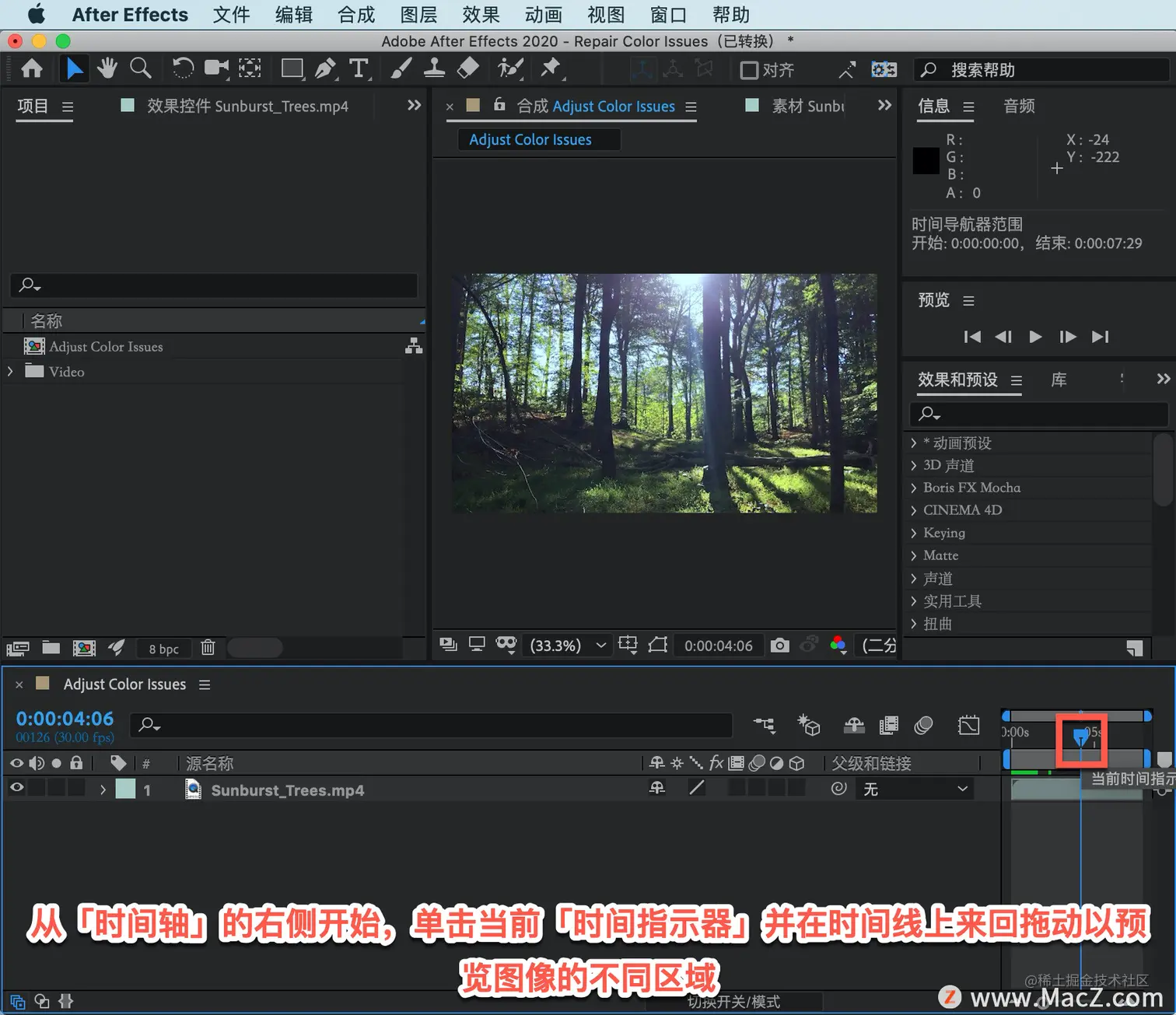Select the Eraser tool
The width and height of the screenshot is (1176, 1015).
(467, 68)
